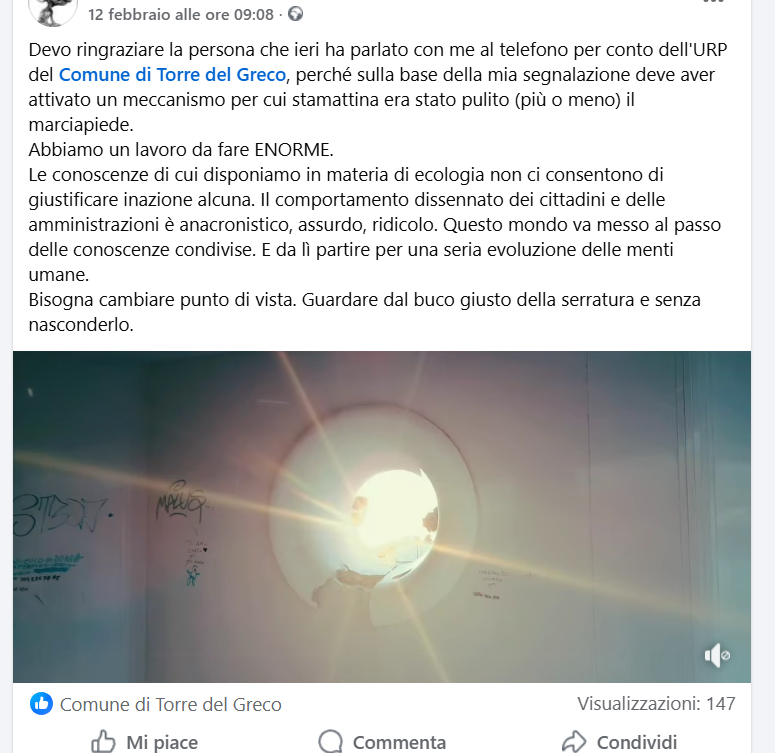This screenshot has height=753, width=775.
Task: Open the author's profile picture avatar
Action: [x=53, y=11]
